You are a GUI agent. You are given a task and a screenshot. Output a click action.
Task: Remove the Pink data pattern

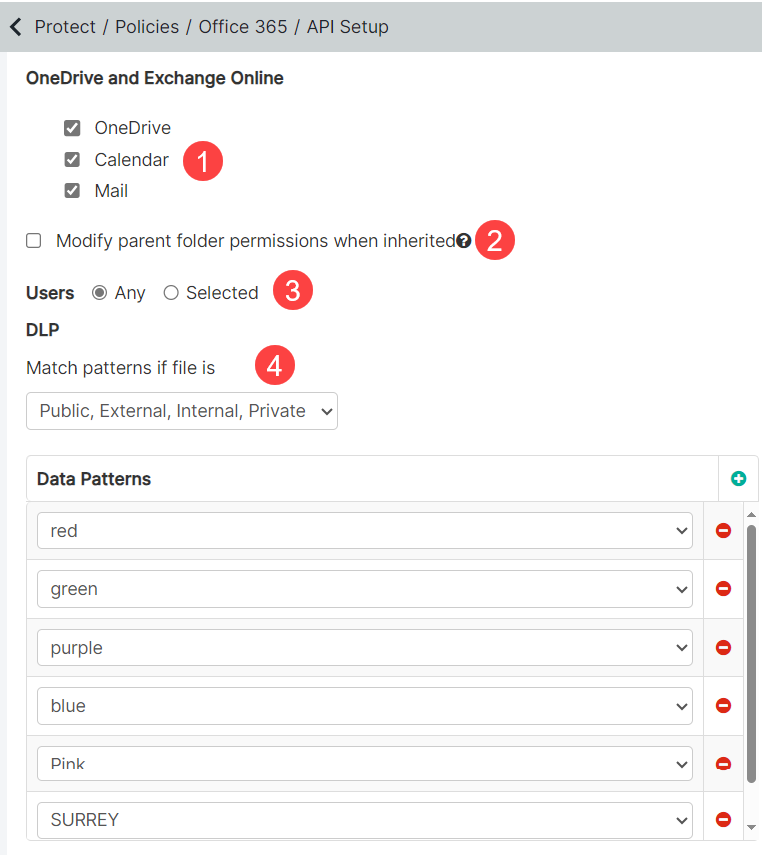pyautogui.click(x=723, y=763)
